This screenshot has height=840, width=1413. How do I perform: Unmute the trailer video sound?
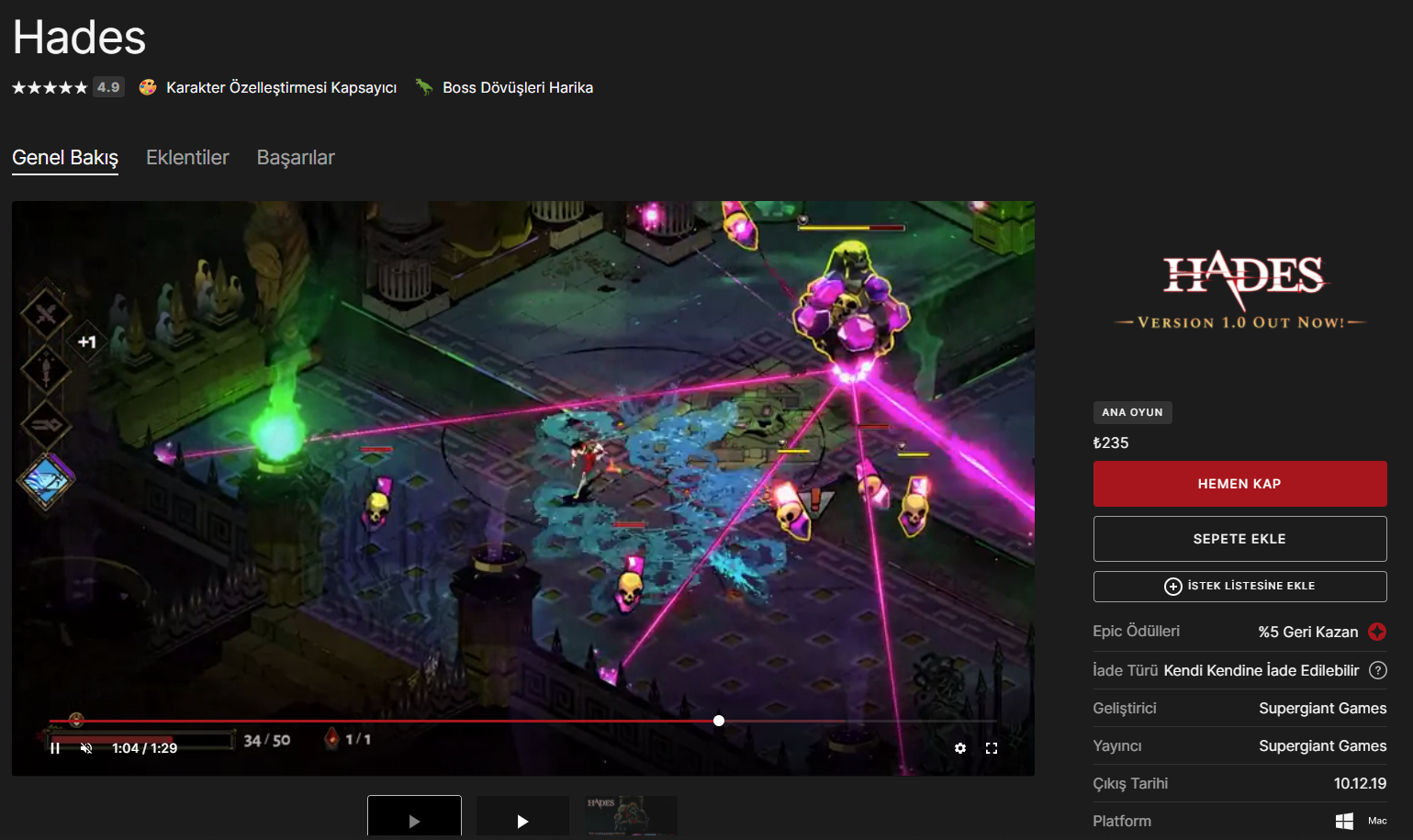coord(86,748)
